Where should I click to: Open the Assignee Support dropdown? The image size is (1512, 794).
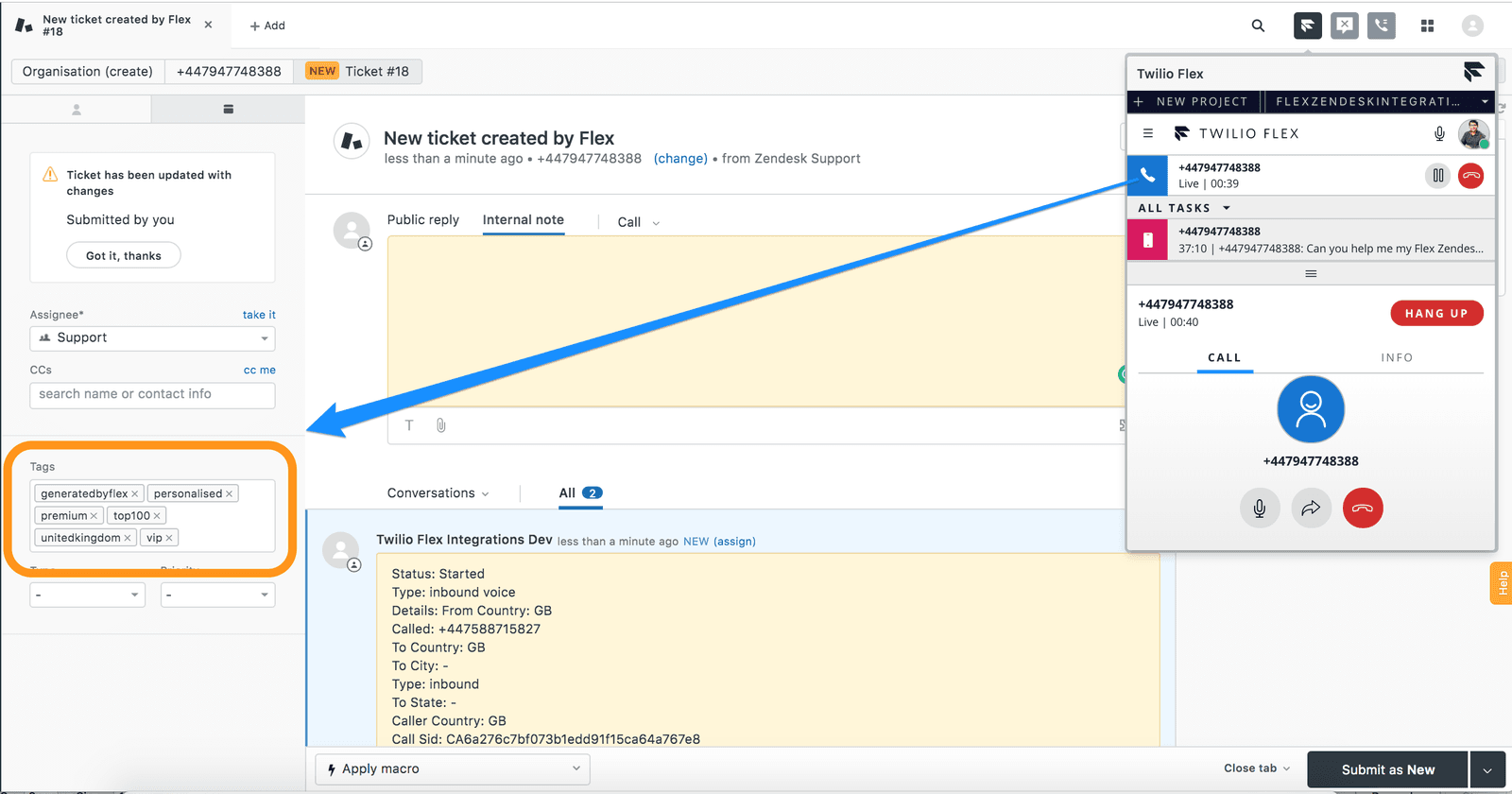(152, 338)
